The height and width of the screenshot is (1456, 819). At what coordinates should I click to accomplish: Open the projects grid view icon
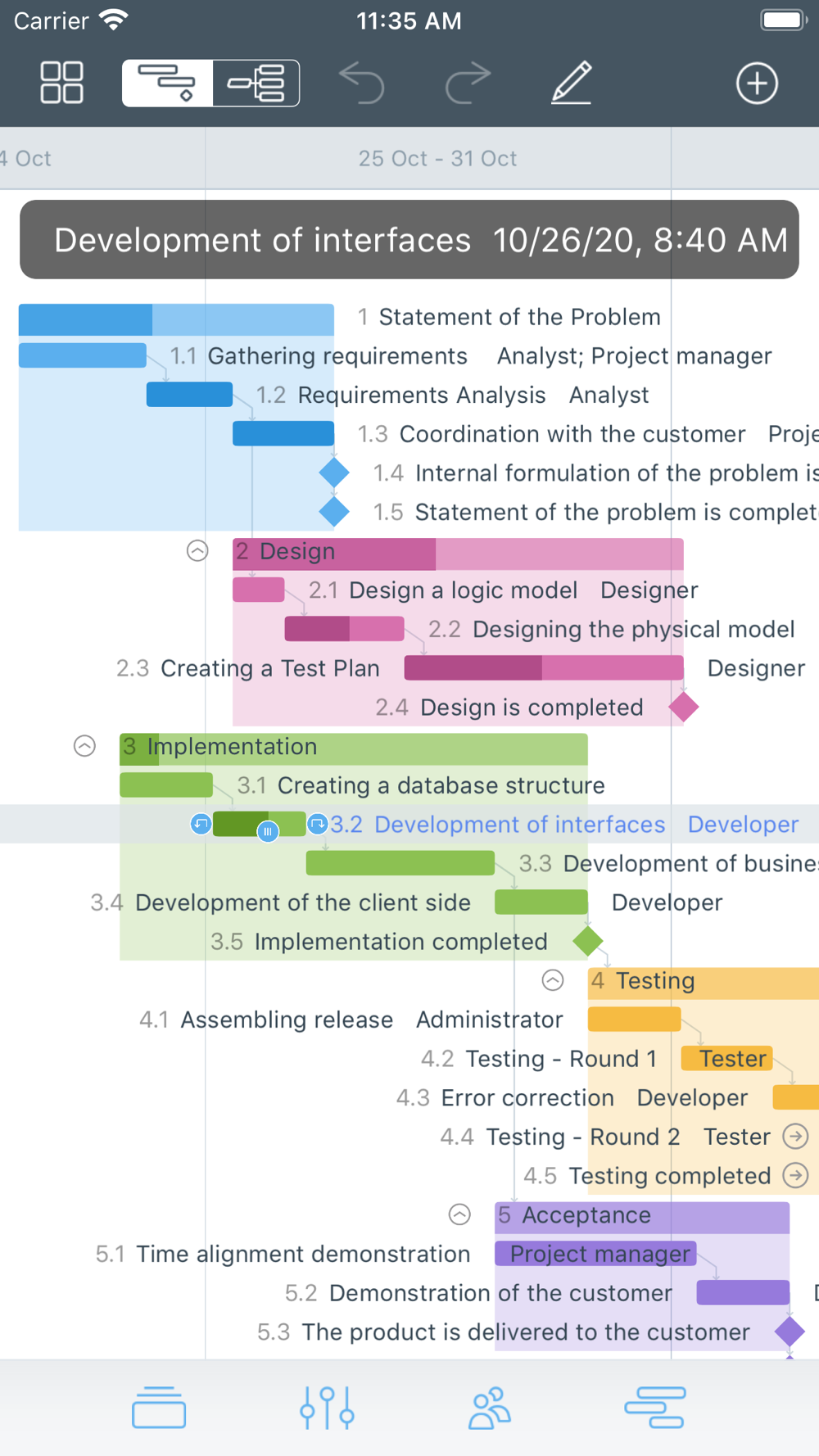pos(61,83)
